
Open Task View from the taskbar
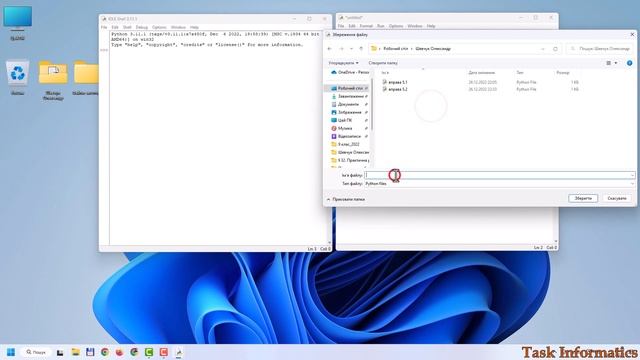pos(60,352)
